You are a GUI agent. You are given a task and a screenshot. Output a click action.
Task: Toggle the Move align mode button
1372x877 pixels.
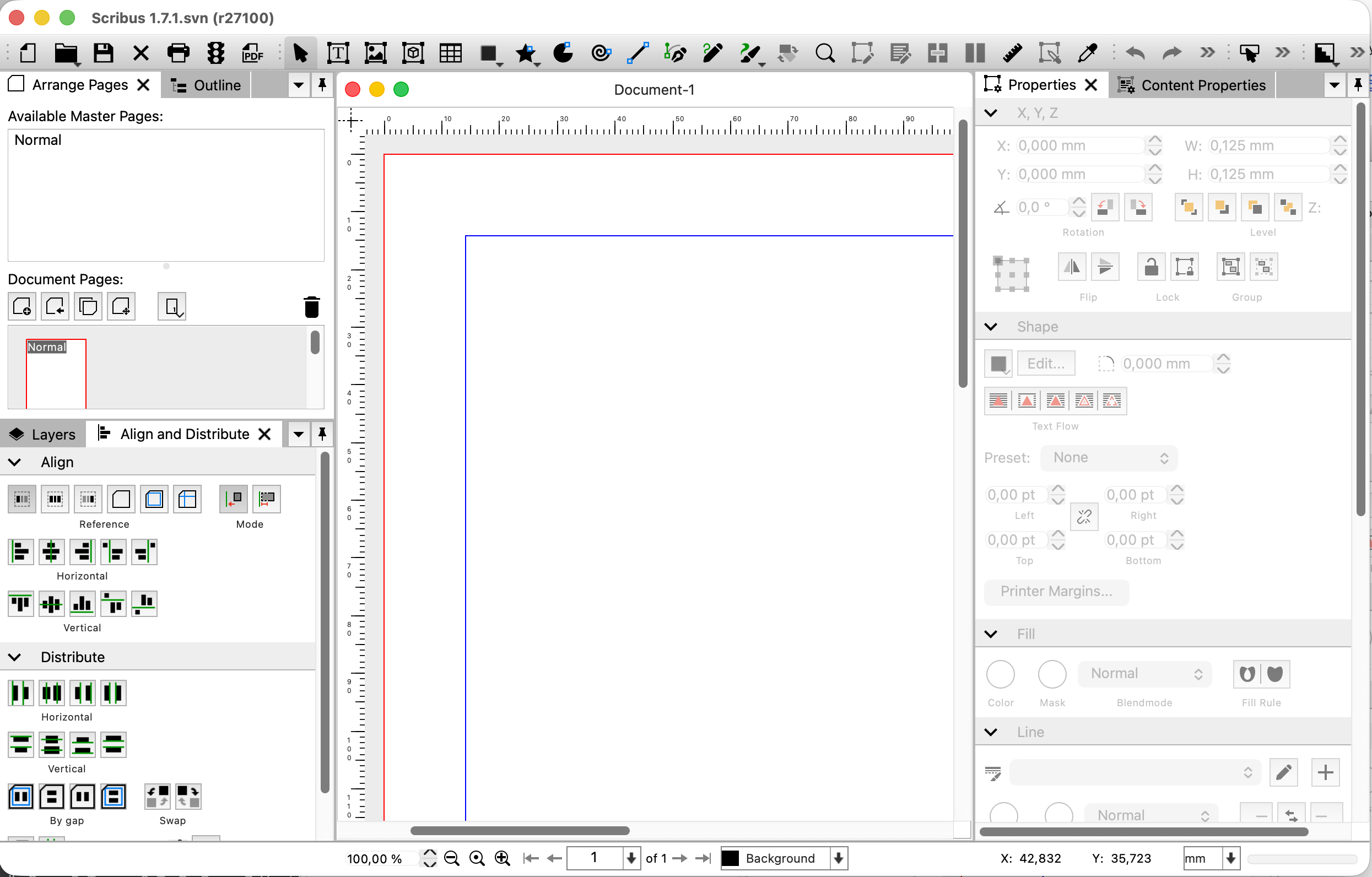[233, 500]
